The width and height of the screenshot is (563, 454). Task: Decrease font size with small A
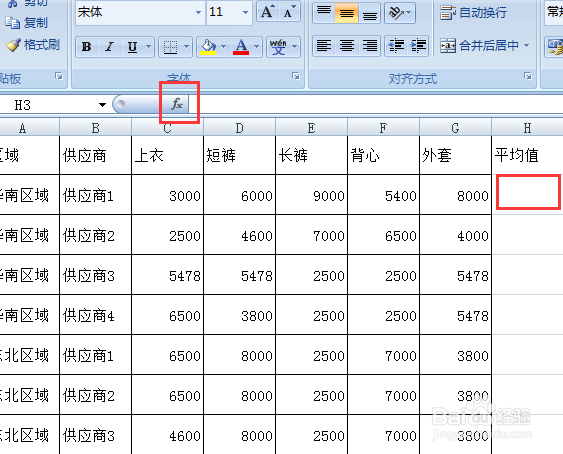(289, 12)
